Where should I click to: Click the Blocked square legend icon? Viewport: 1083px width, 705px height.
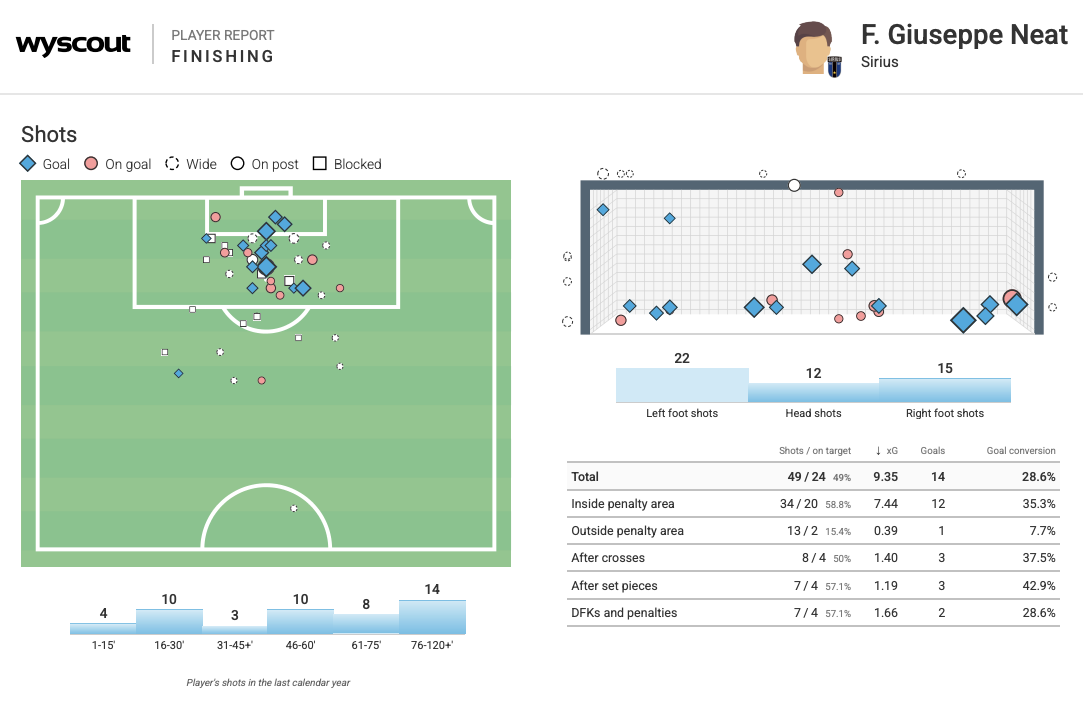pos(320,164)
